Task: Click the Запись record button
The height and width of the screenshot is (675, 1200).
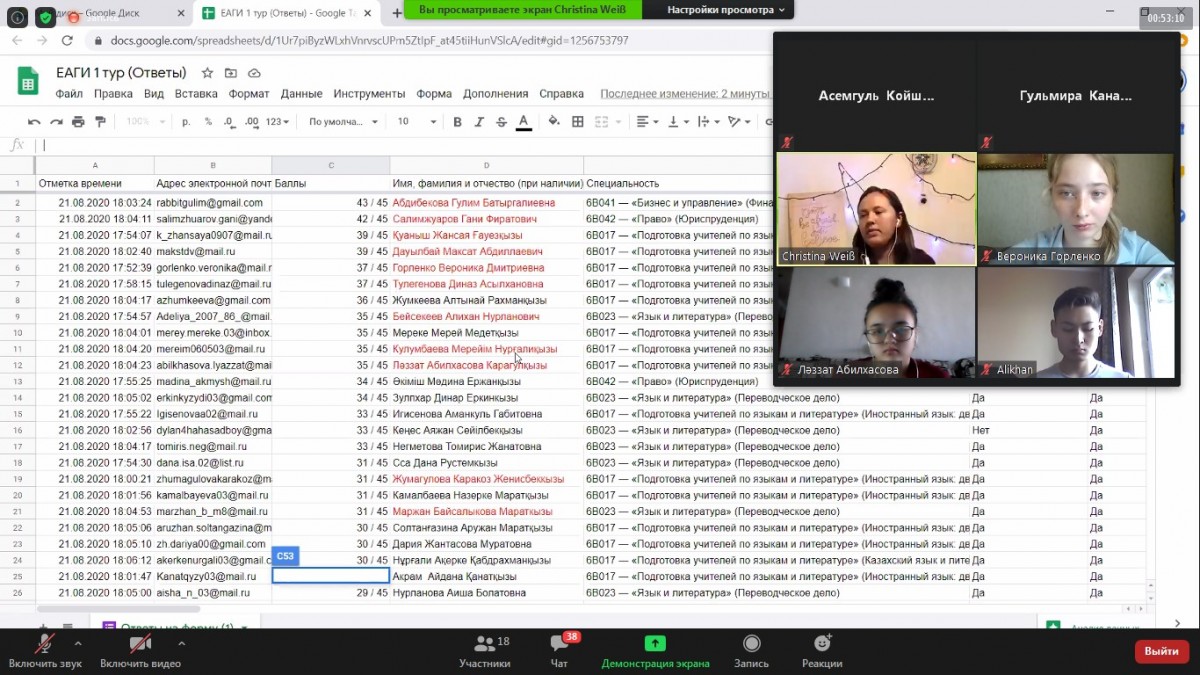Action: click(751, 651)
